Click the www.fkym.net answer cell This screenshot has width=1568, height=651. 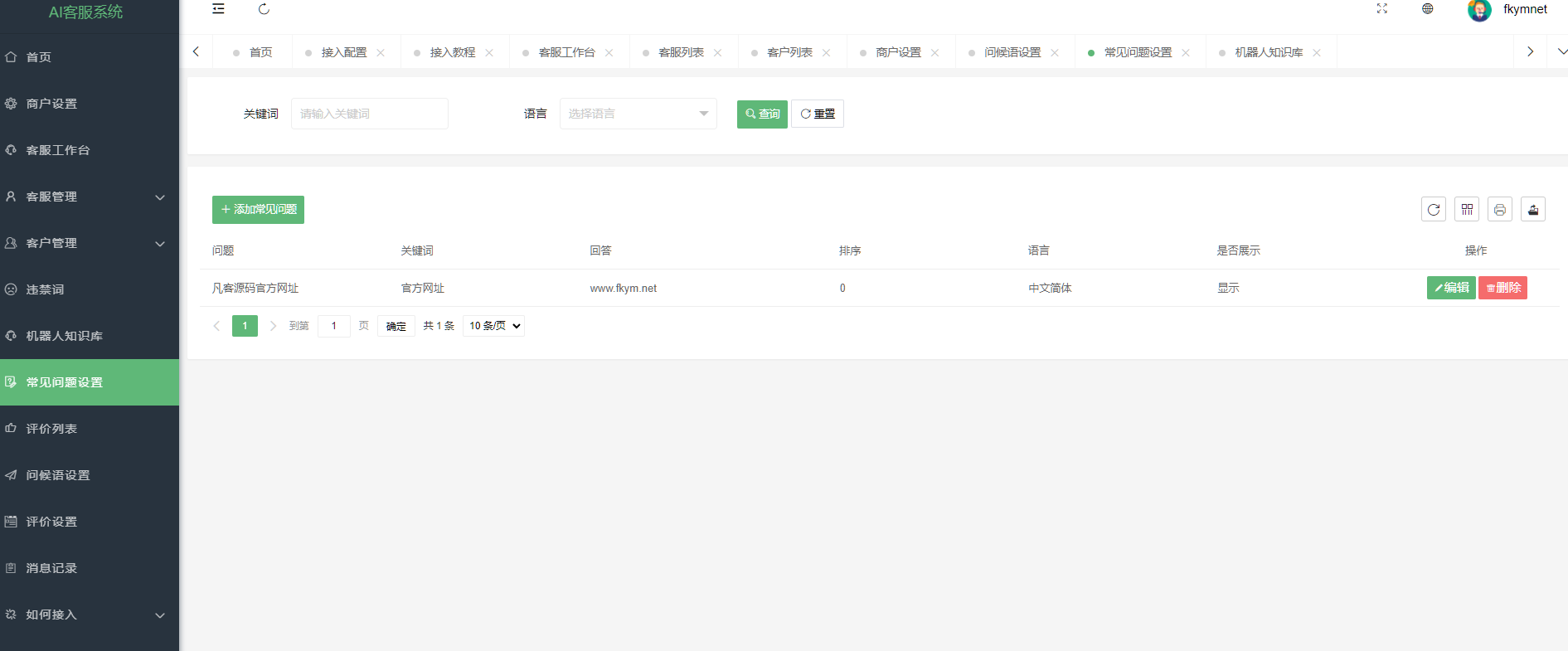624,289
